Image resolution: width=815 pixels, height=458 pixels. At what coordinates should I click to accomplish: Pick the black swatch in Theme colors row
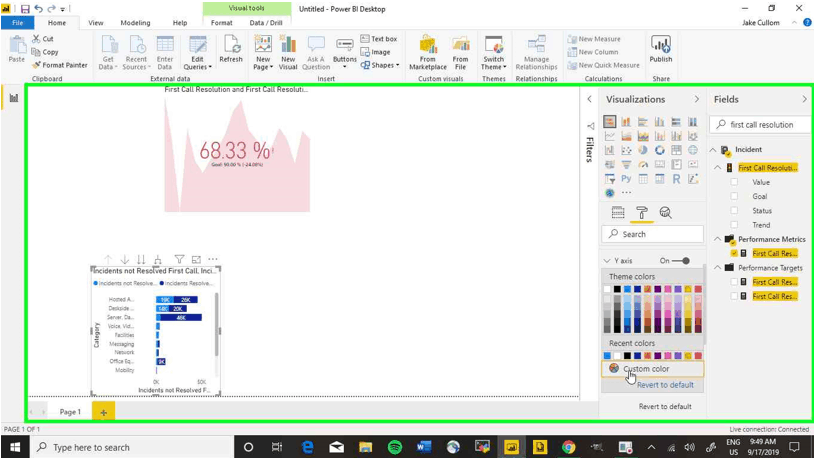617,289
